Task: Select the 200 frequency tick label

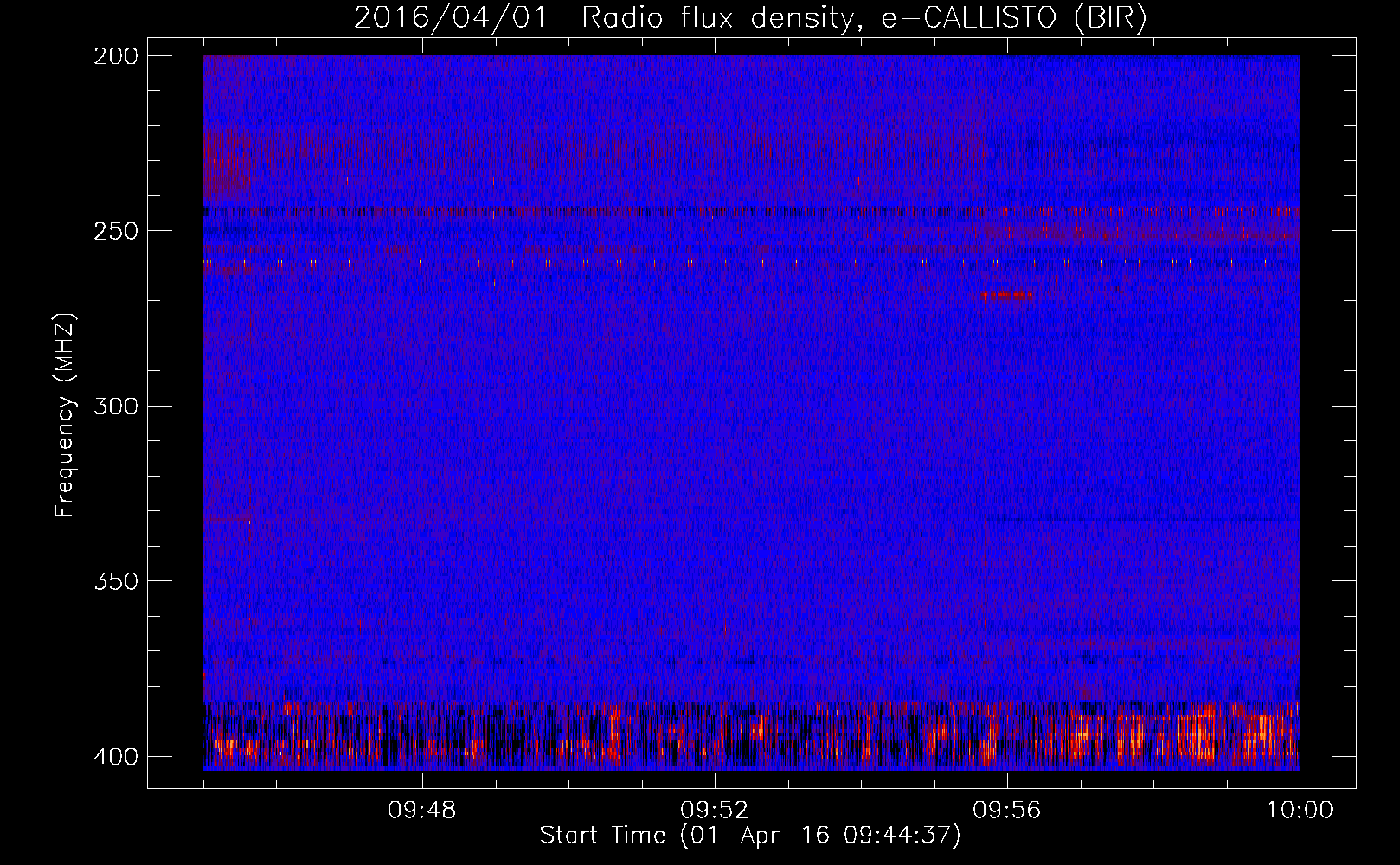Action: click(116, 56)
